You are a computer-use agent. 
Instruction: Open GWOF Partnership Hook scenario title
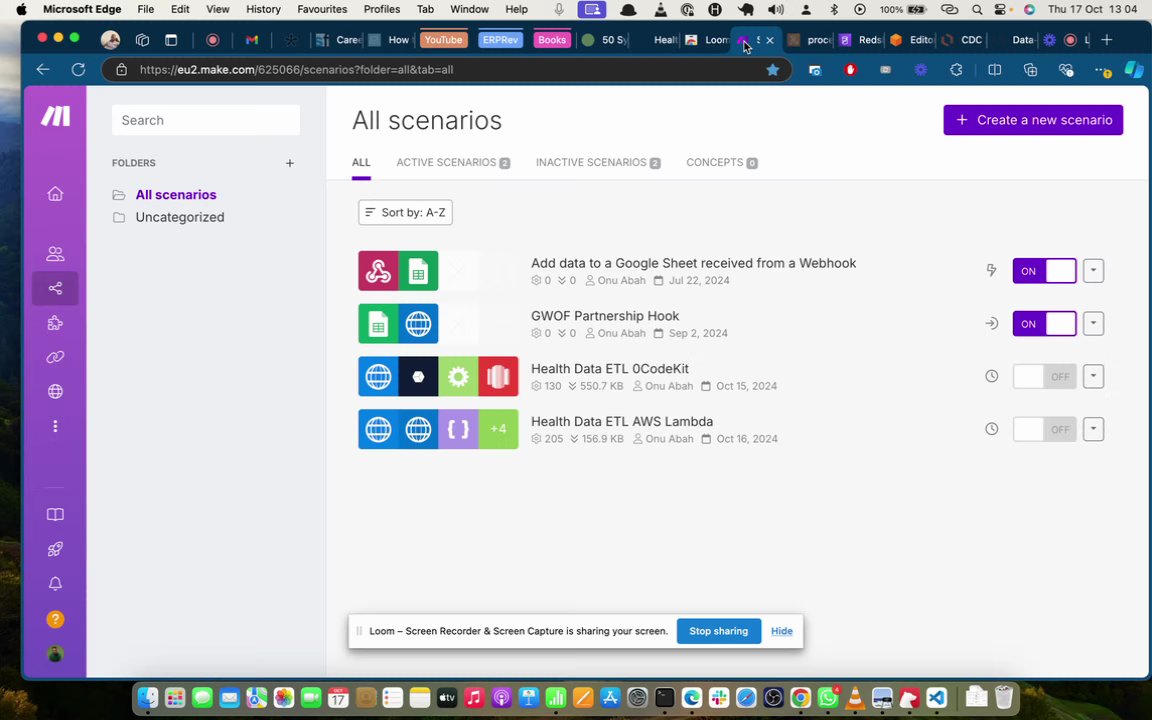[x=605, y=316]
